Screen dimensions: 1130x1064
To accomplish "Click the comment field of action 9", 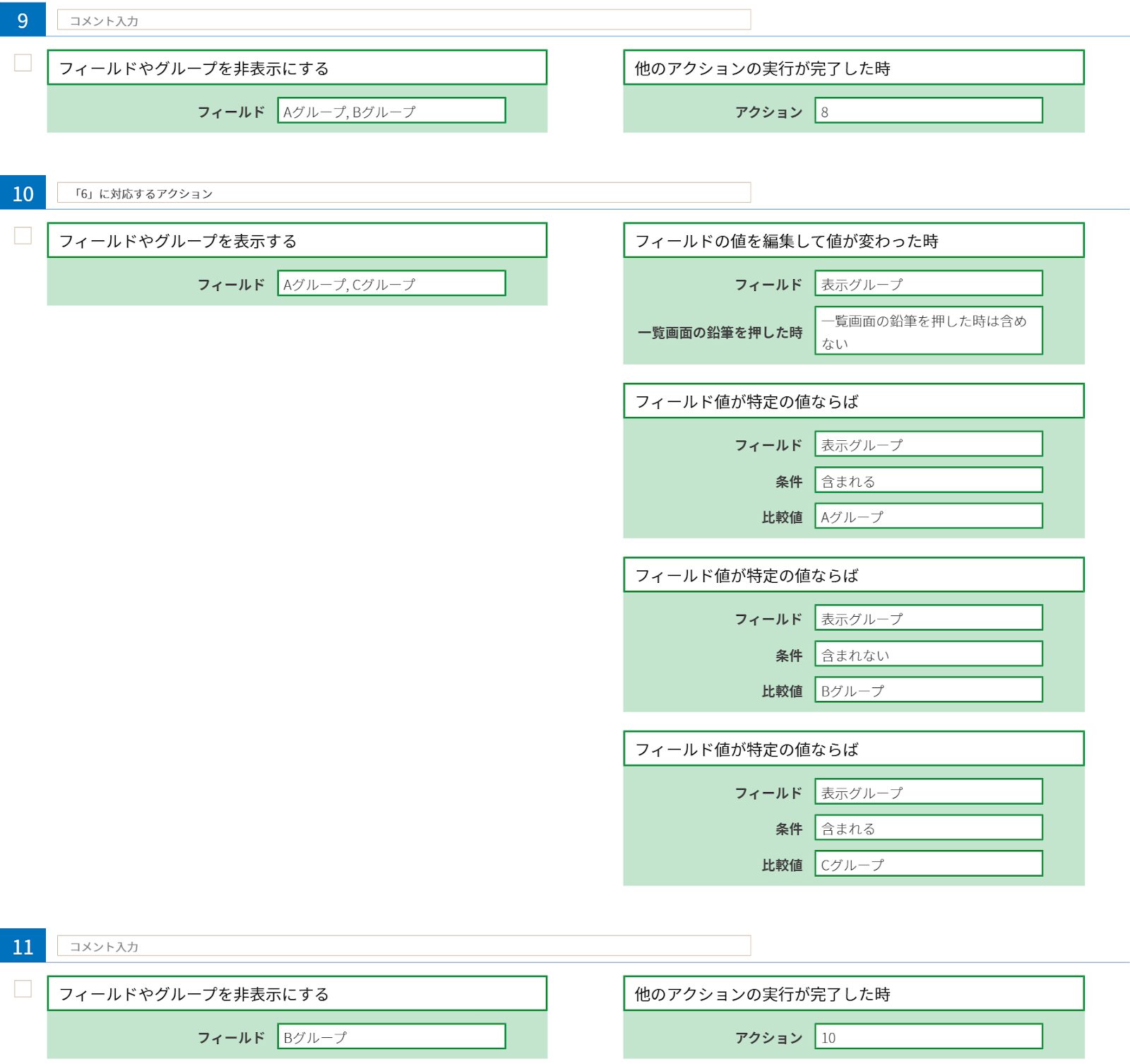I will coord(403,20).
